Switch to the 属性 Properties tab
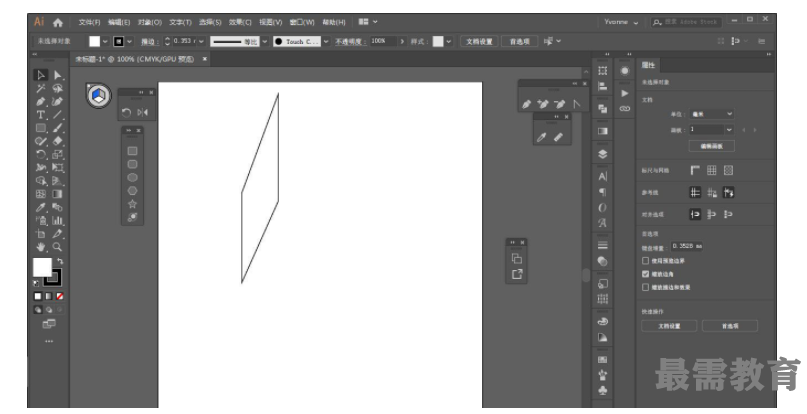 (x=648, y=65)
